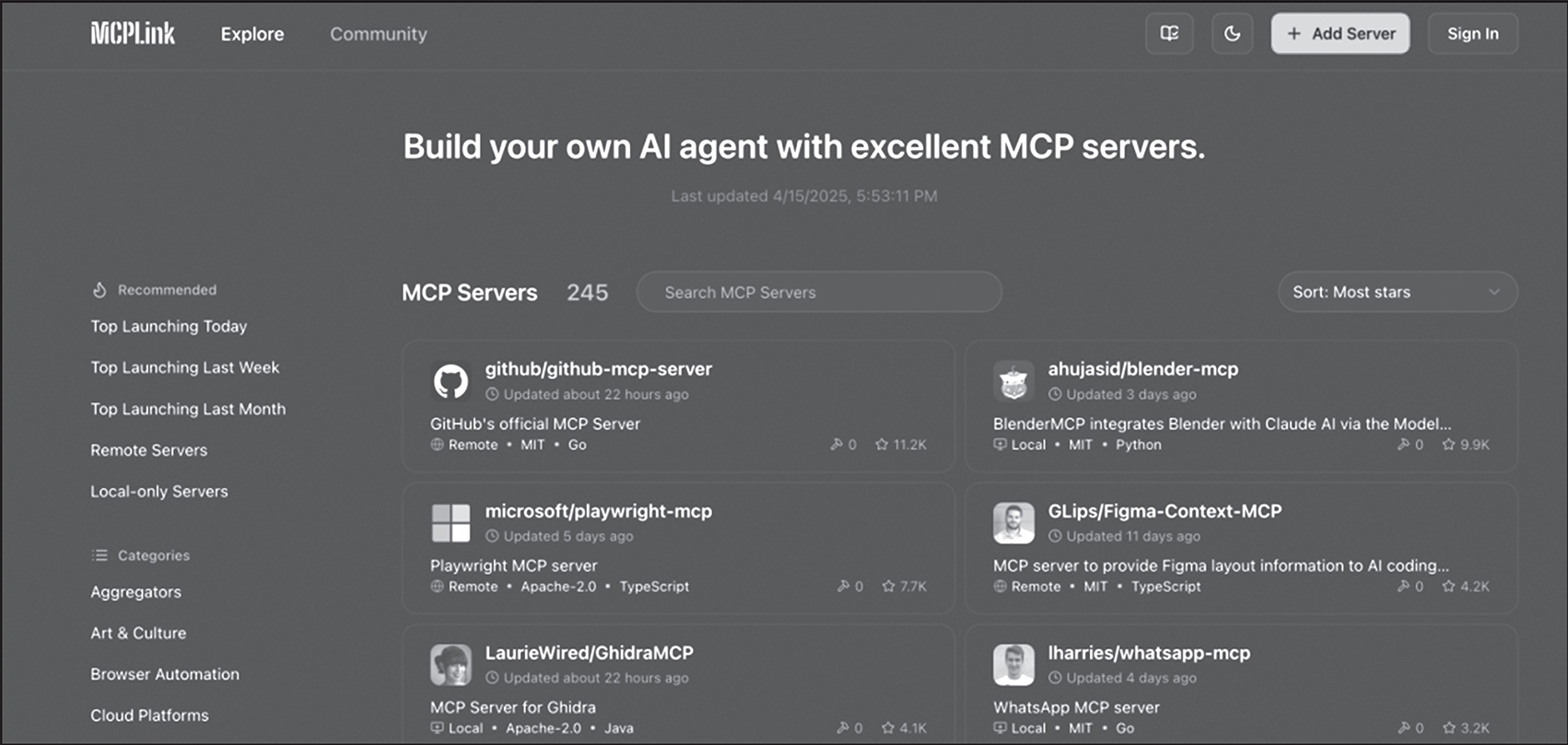Click the MCPLink logo
The height and width of the screenshot is (745, 1568).
pos(133,34)
